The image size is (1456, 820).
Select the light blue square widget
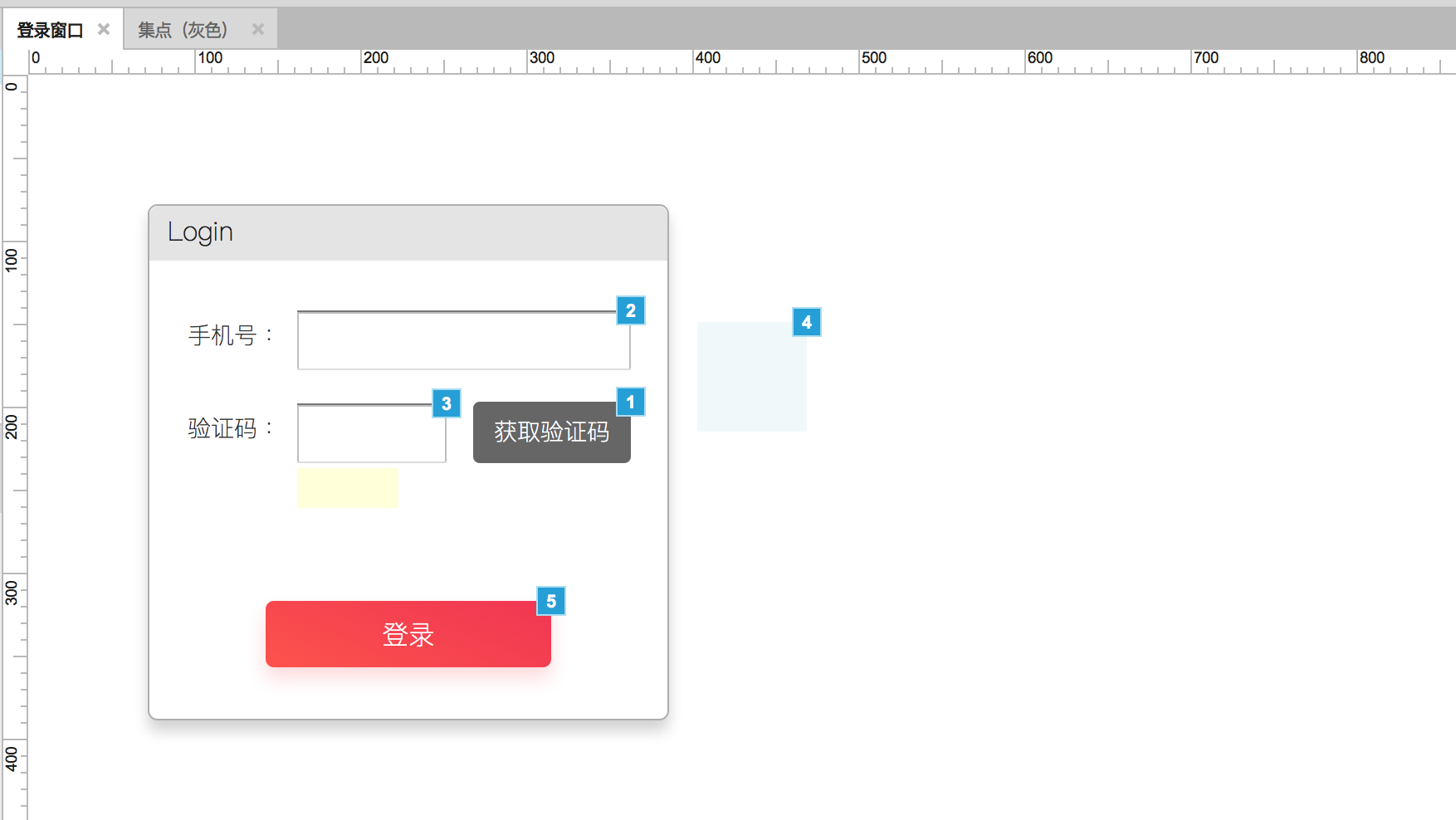[x=752, y=377]
